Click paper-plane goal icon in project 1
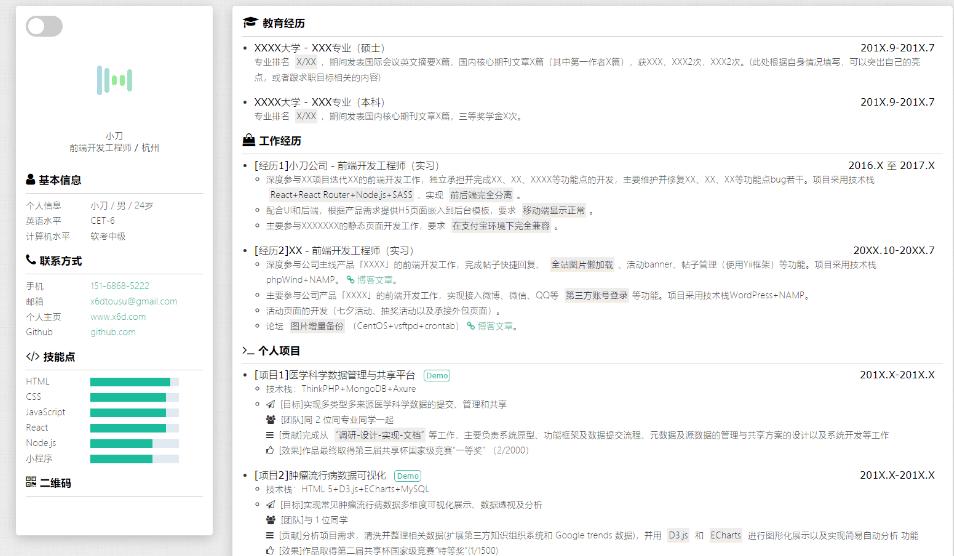954x556 pixels. (x=271, y=404)
